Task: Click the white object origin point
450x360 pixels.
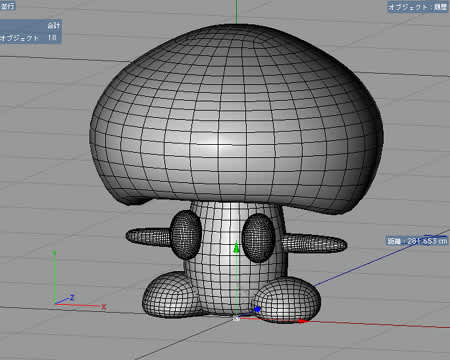Action: click(236, 319)
